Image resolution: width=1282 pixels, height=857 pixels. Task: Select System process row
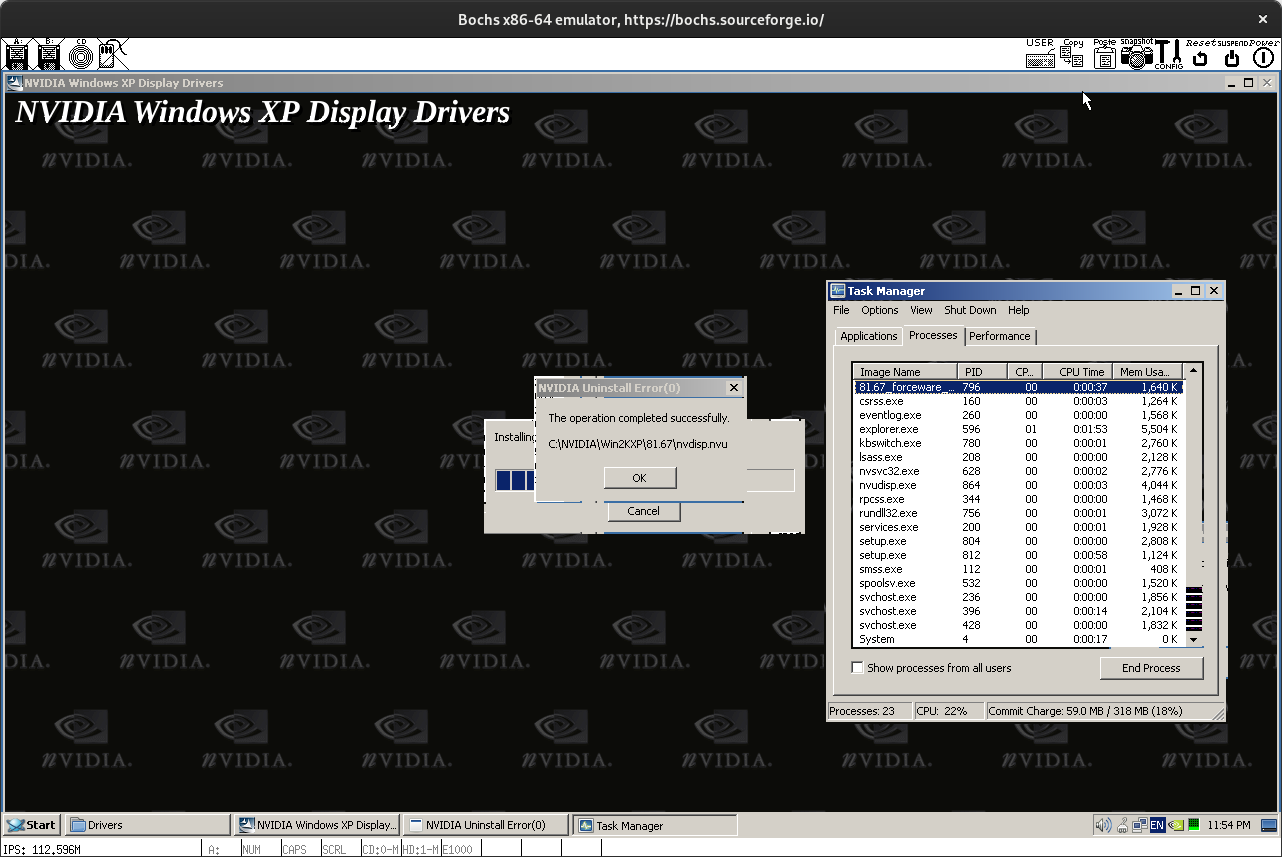coord(1018,639)
